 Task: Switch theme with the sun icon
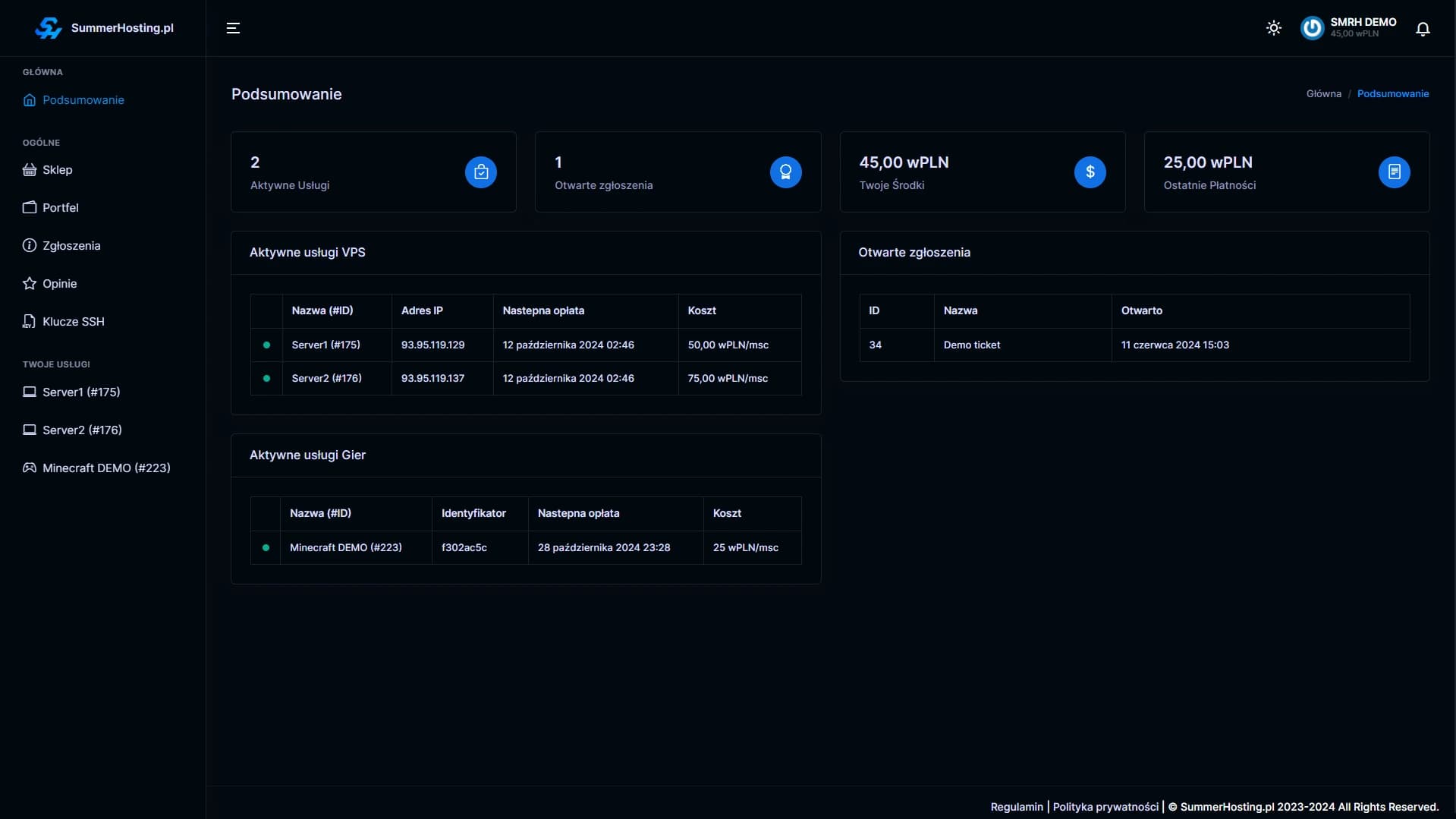[x=1274, y=28]
